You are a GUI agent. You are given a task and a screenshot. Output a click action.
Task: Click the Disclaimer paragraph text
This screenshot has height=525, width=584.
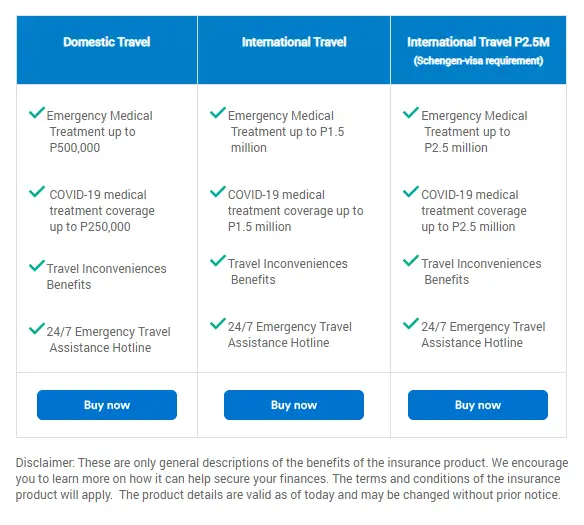coord(292,479)
